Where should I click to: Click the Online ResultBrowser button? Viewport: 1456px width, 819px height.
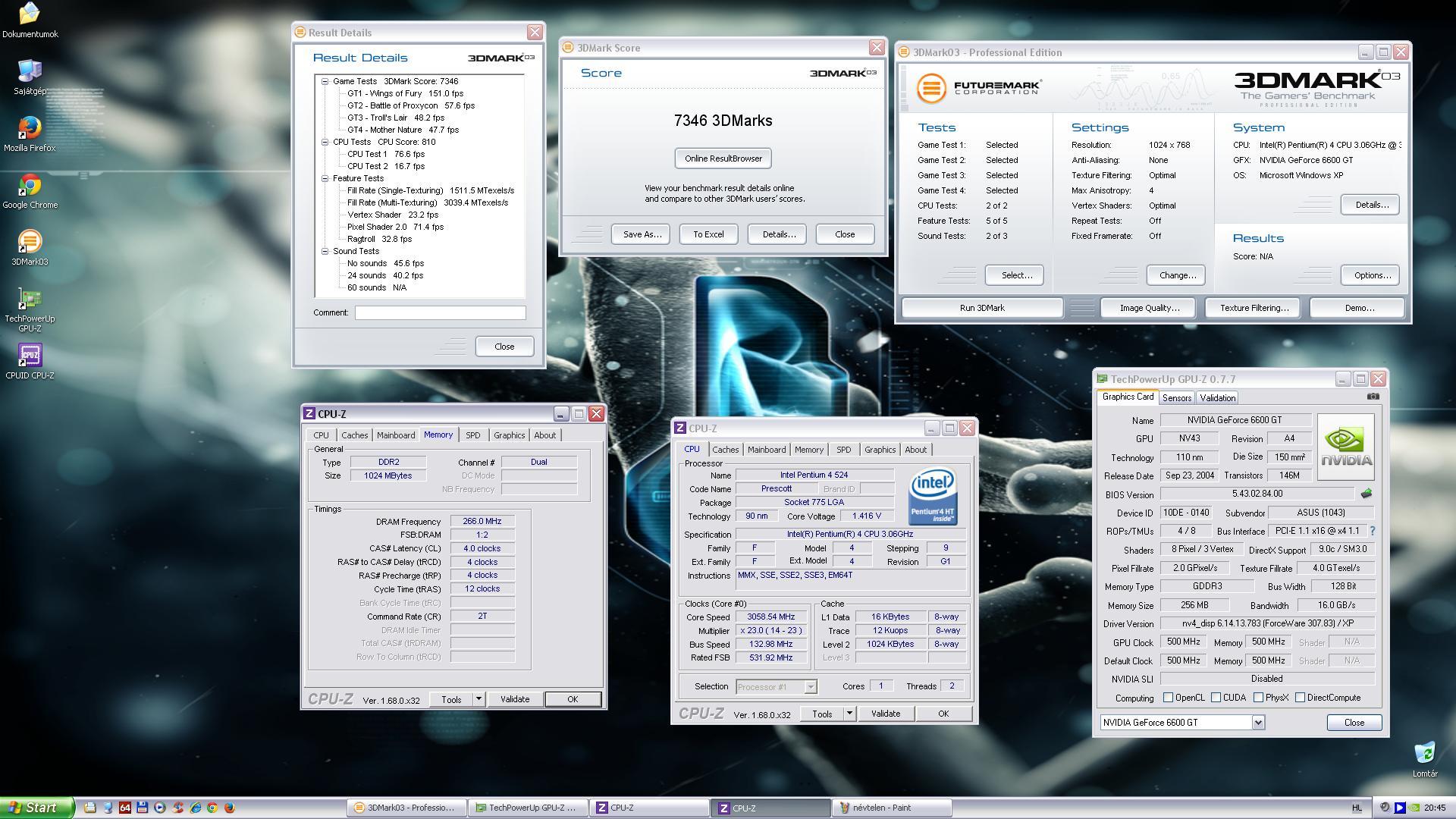tap(723, 158)
